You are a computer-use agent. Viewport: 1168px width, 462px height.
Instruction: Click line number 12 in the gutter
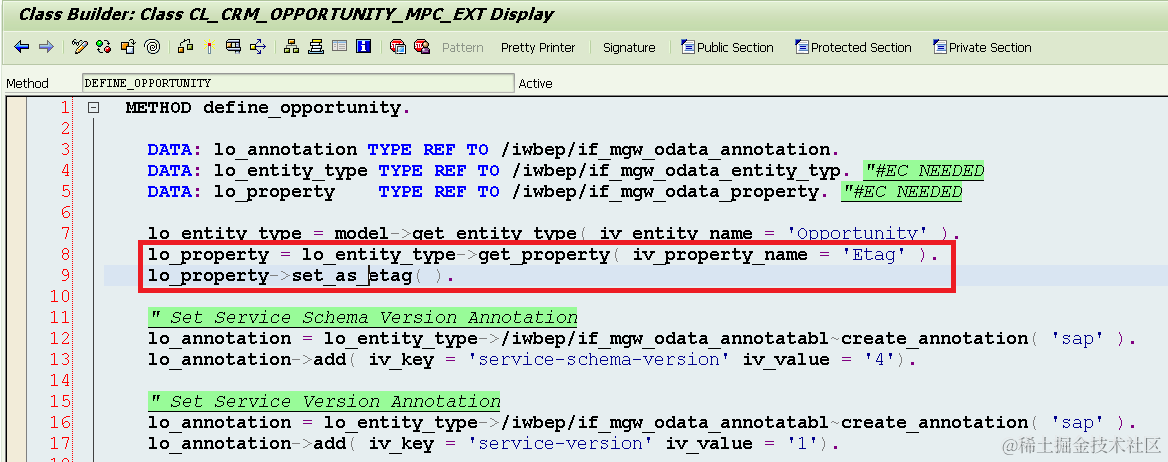(x=60, y=338)
